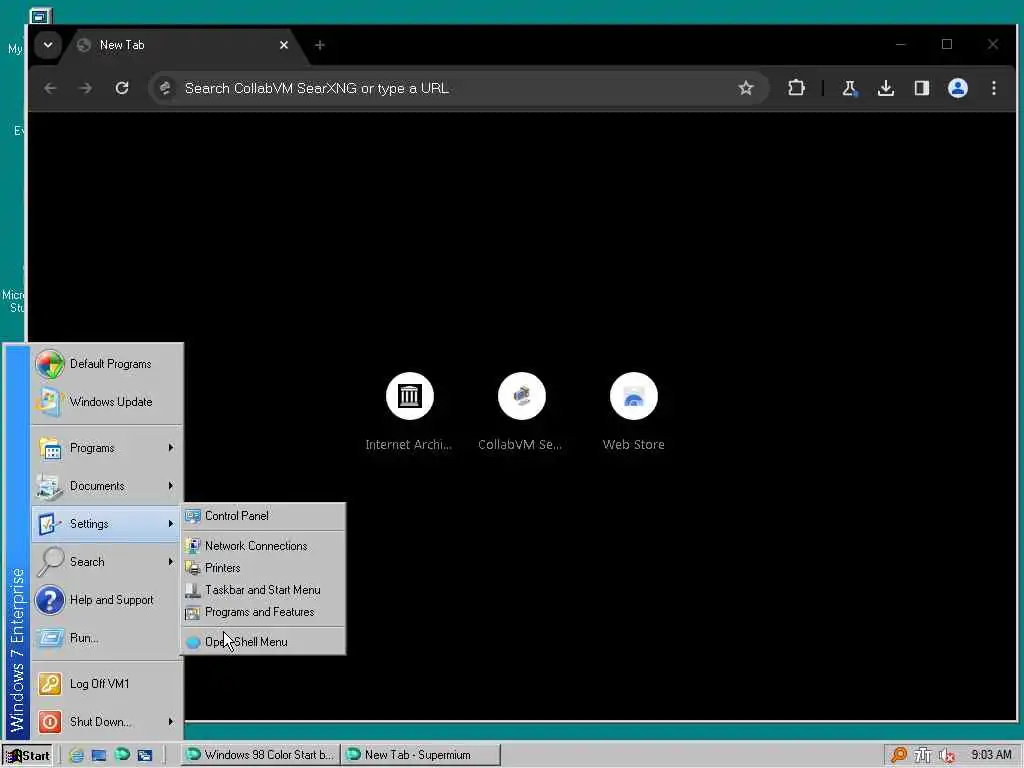Launch Supermium from quick launch bar
The width and height of the screenshot is (1024, 768).
[x=122, y=755]
